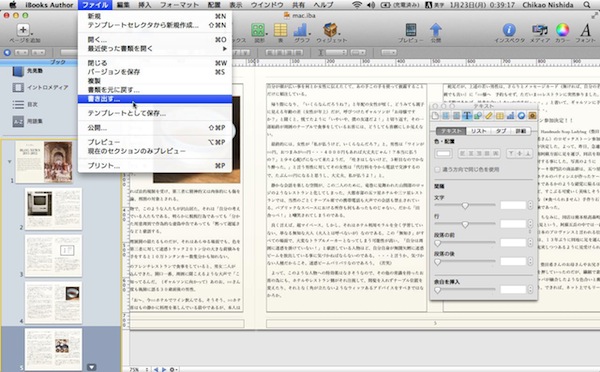The height and width of the screenshot is (372, 600).
Task: Select the Wrap inspector icon
Action: point(456,116)
